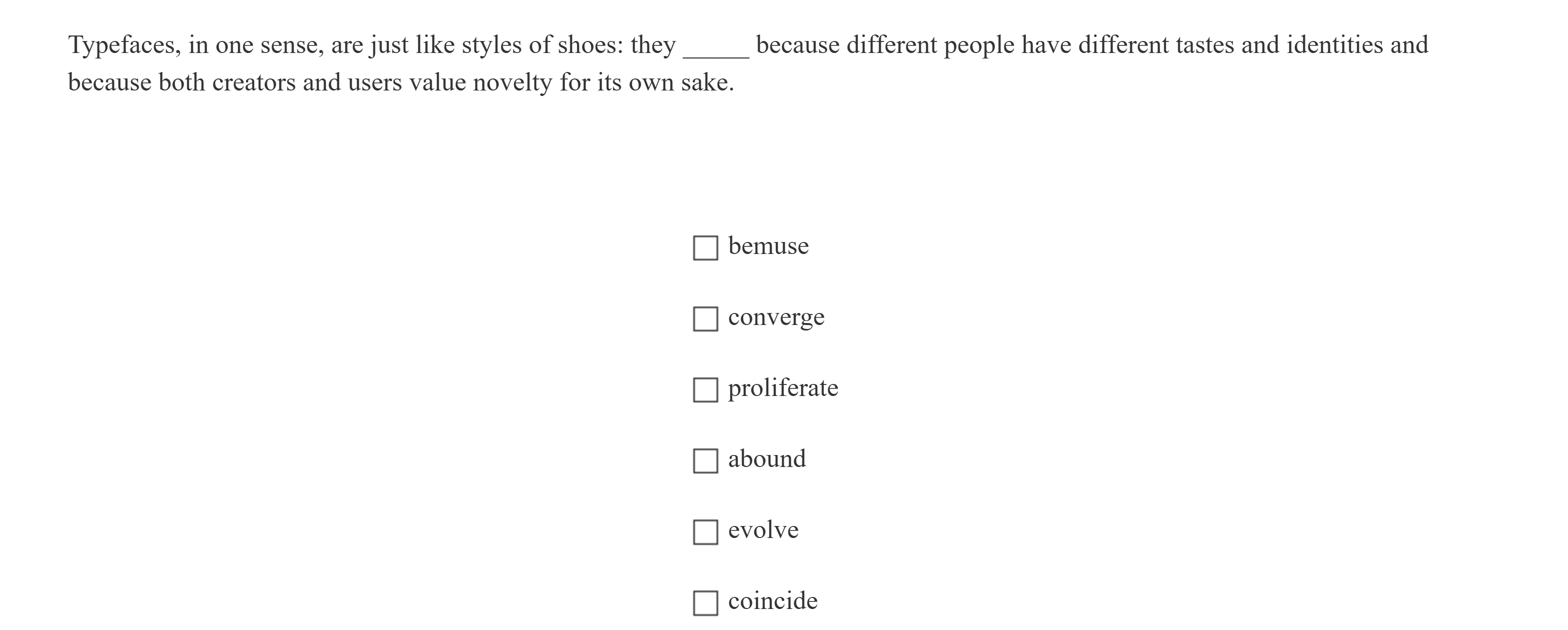This screenshot has width=1568, height=630.
Task: Click the 'bemuse' answer label text
Action: [x=768, y=246]
